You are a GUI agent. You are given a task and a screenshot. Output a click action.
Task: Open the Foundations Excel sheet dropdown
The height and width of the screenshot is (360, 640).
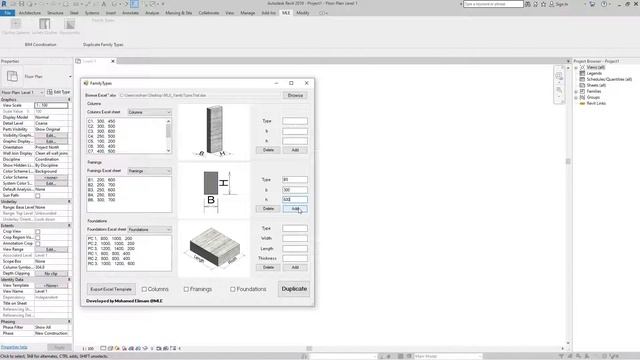tap(149, 230)
